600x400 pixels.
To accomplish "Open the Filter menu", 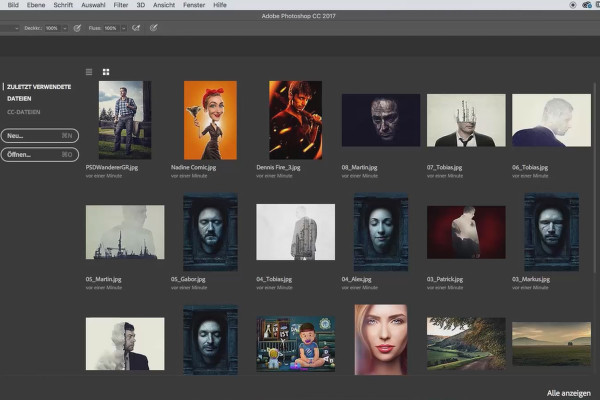I will pos(121,5).
